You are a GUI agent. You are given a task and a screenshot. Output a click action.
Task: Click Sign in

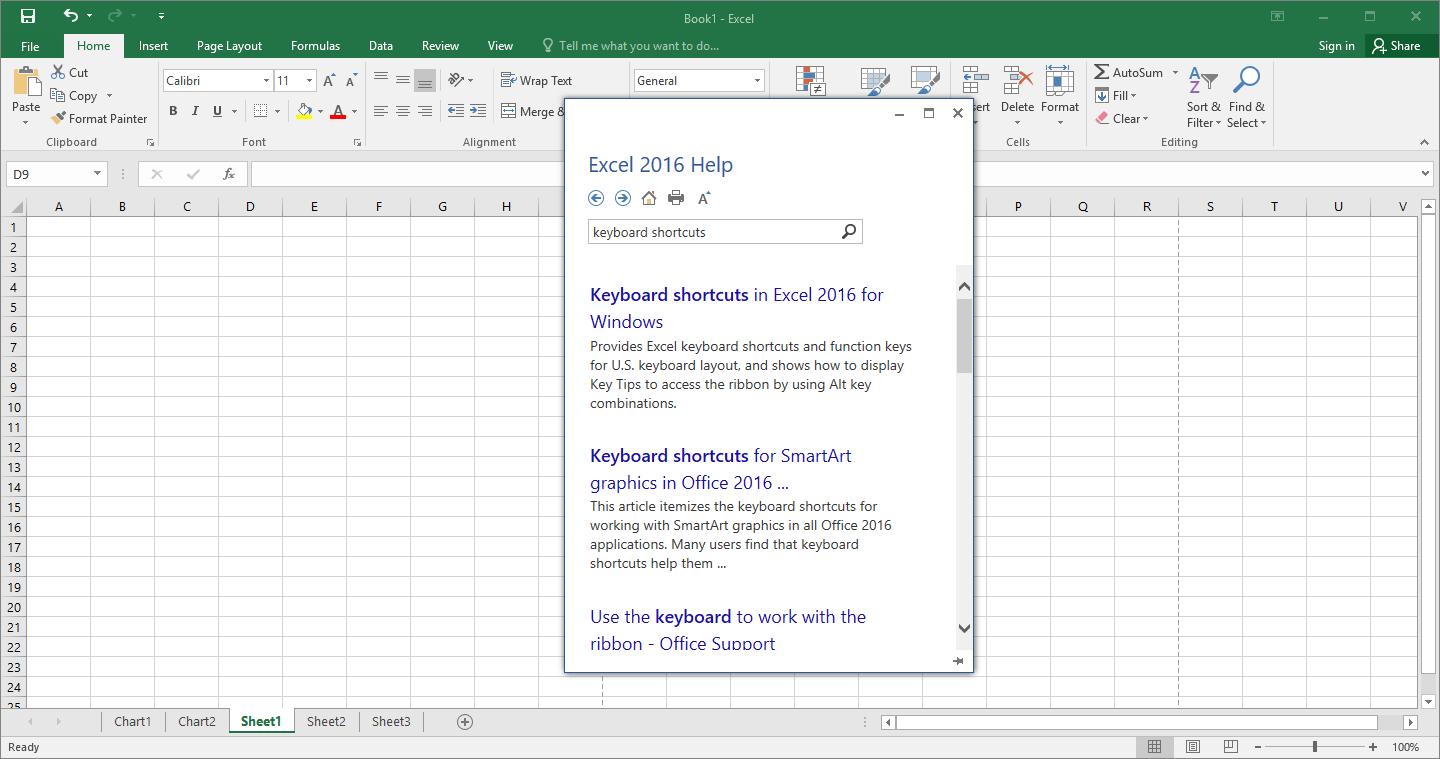tap(1336, 46)
